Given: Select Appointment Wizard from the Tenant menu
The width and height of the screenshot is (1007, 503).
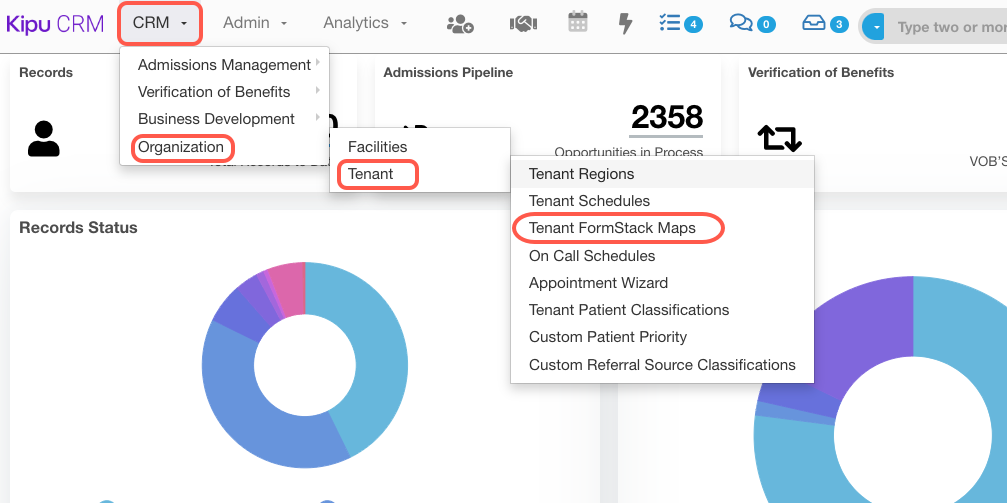Looking at the screenshot, I should [x=598, y=283].
